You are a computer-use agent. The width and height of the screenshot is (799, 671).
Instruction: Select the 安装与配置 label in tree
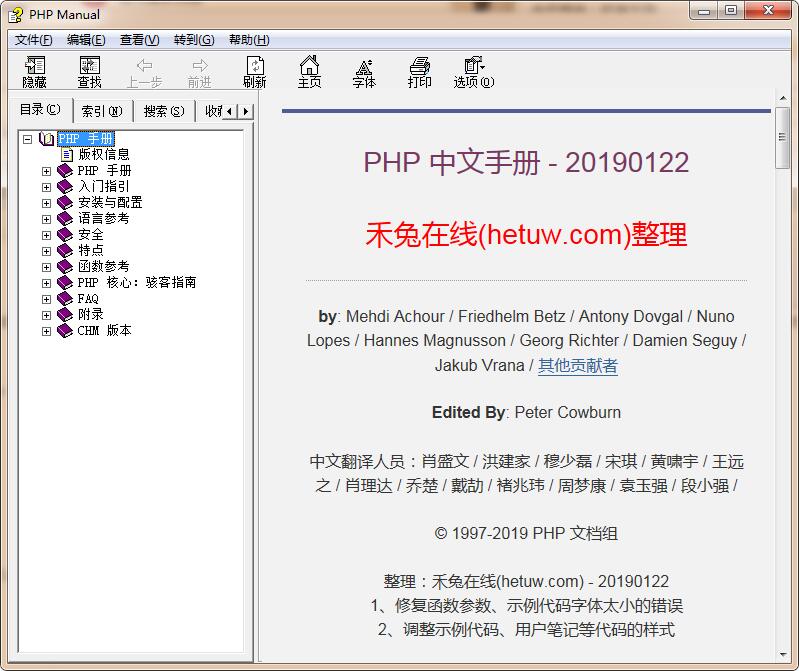110,202
